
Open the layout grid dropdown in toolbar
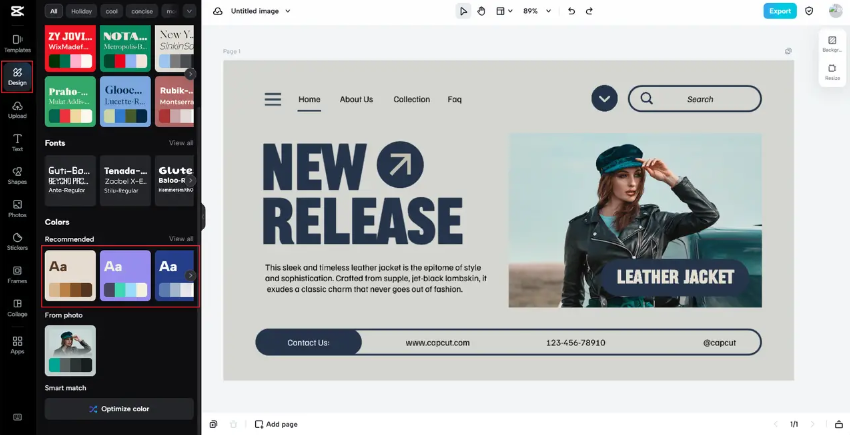point(504,11)
